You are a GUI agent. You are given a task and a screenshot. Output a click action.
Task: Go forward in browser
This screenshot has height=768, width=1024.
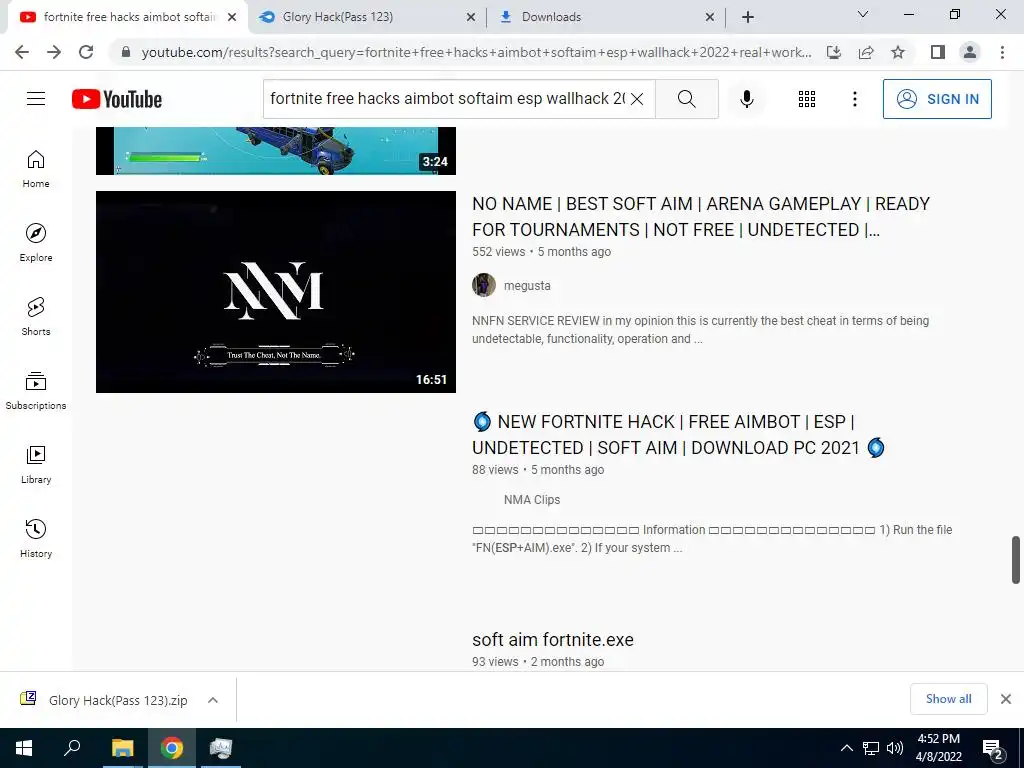pyautogui.click(x=54, y=52)
